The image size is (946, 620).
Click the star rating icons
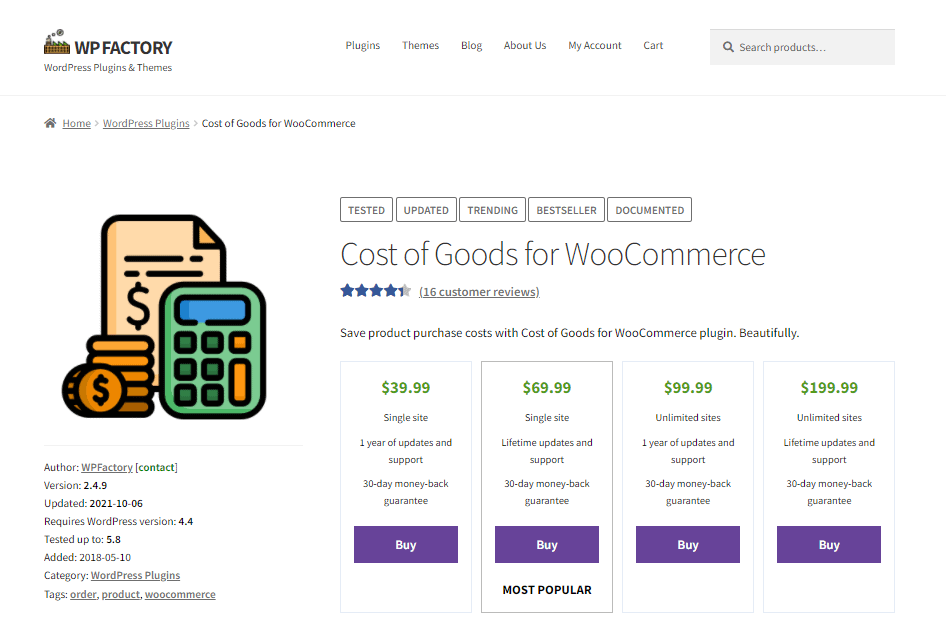pyautogui.click(x=375, y=291)
